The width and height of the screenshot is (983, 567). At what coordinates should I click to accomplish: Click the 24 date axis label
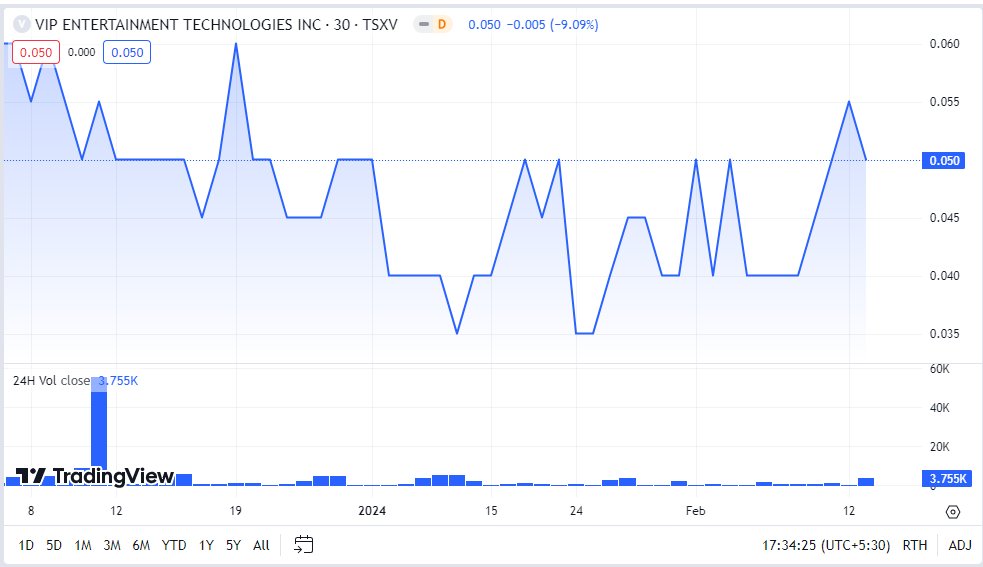(x=576, y=511)
